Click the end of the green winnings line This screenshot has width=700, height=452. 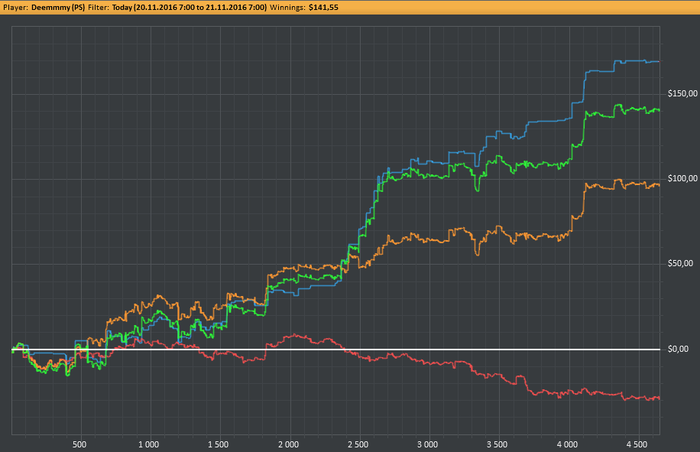point(658,110)
